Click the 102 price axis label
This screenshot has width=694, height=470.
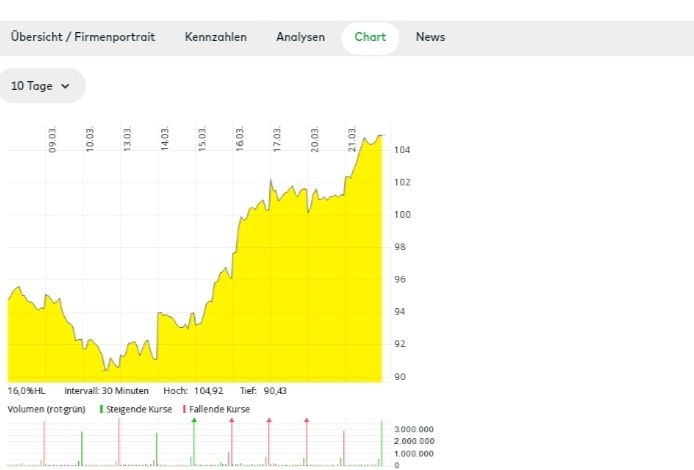click(402, 182)
